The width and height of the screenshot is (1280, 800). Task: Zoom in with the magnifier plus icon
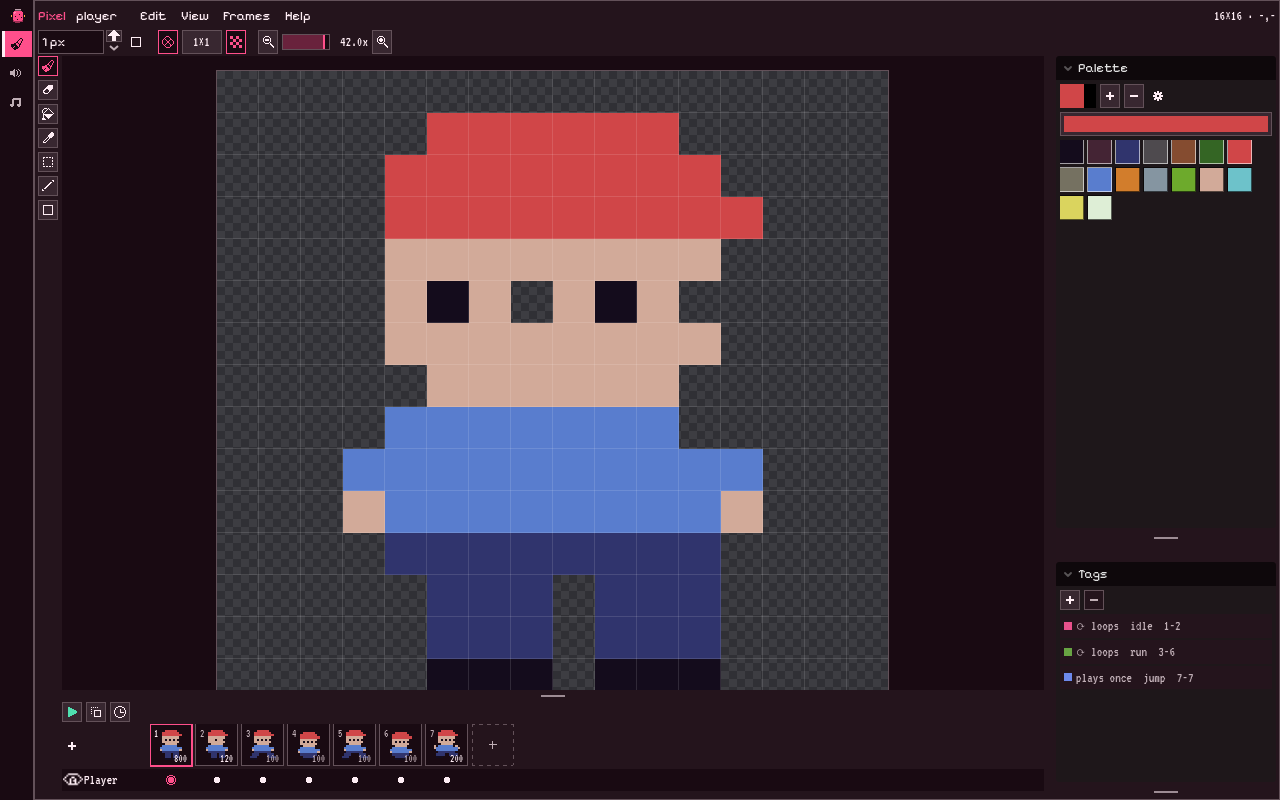[x=381, y=42]
